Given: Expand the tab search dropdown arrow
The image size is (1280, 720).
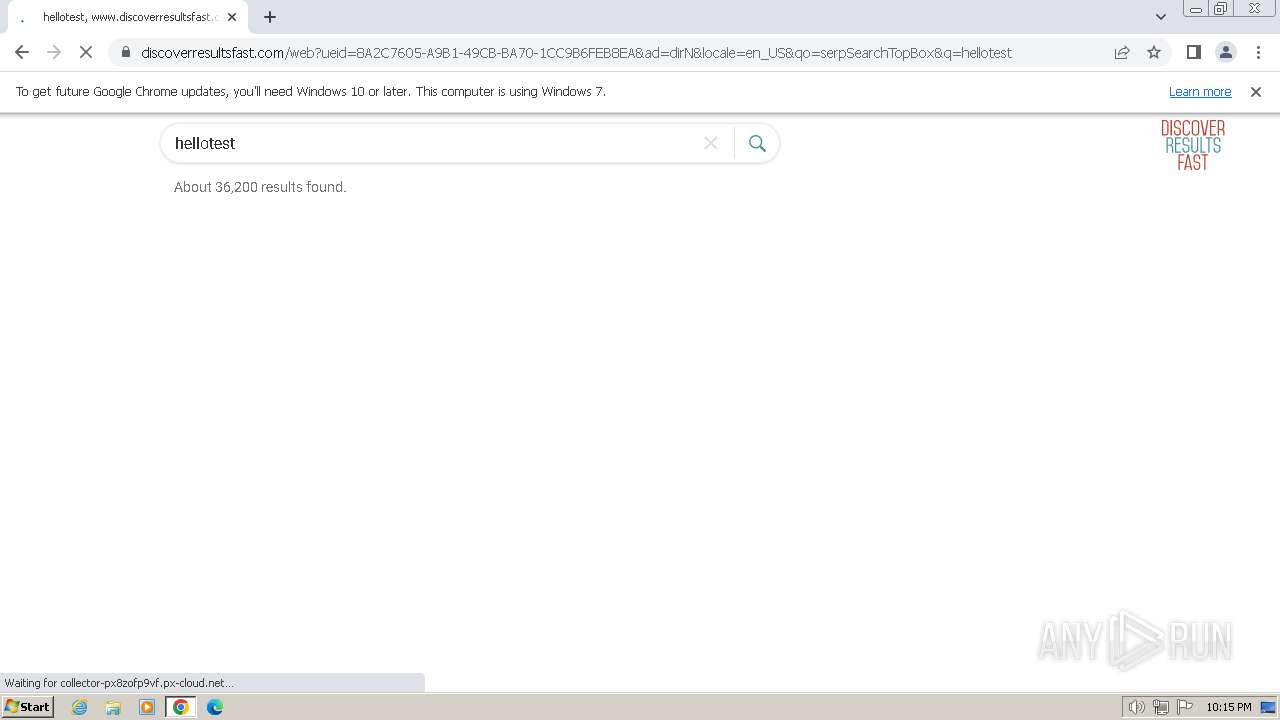Looking at the screenshot, I should [1161, 17].
